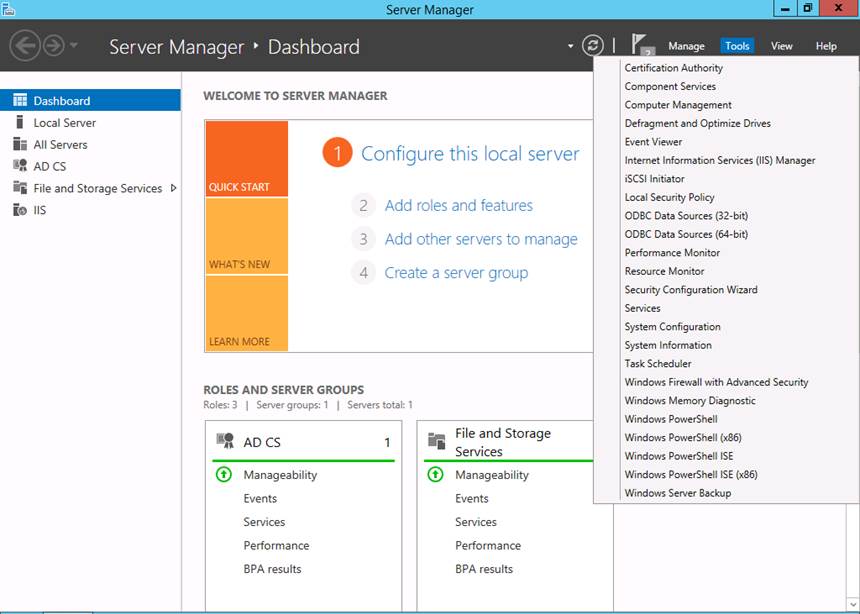
Task: Select Event Viewer from Tools menu
Action: (653, 142)
